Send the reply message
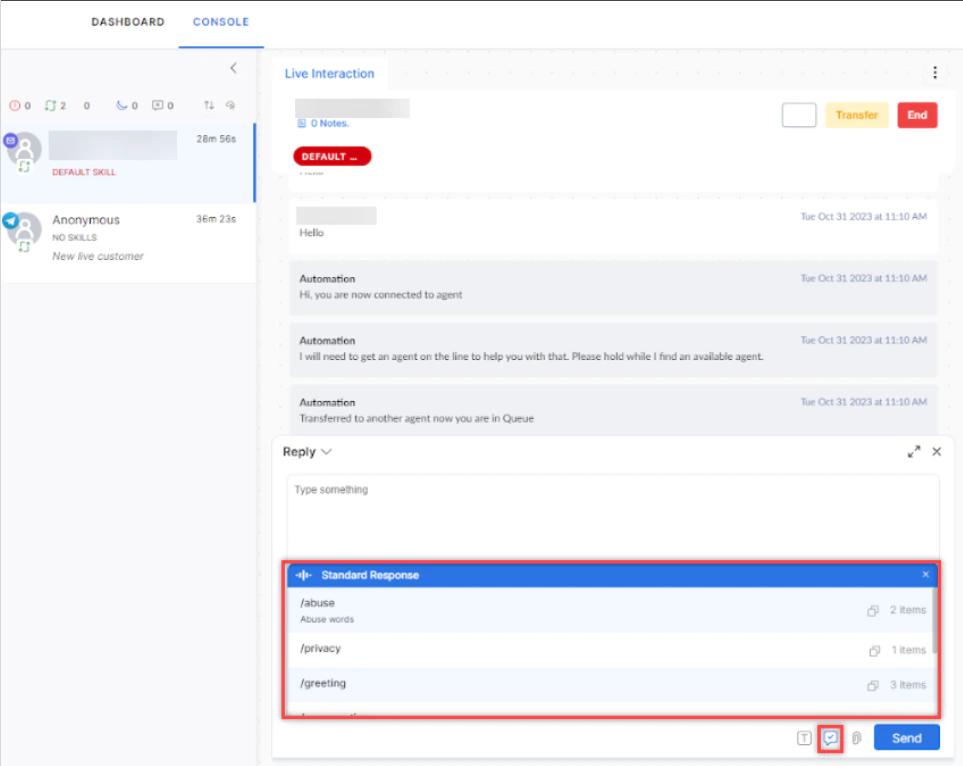Image resolution: width=963 pixels, height=766 pixels. [906, 738]
